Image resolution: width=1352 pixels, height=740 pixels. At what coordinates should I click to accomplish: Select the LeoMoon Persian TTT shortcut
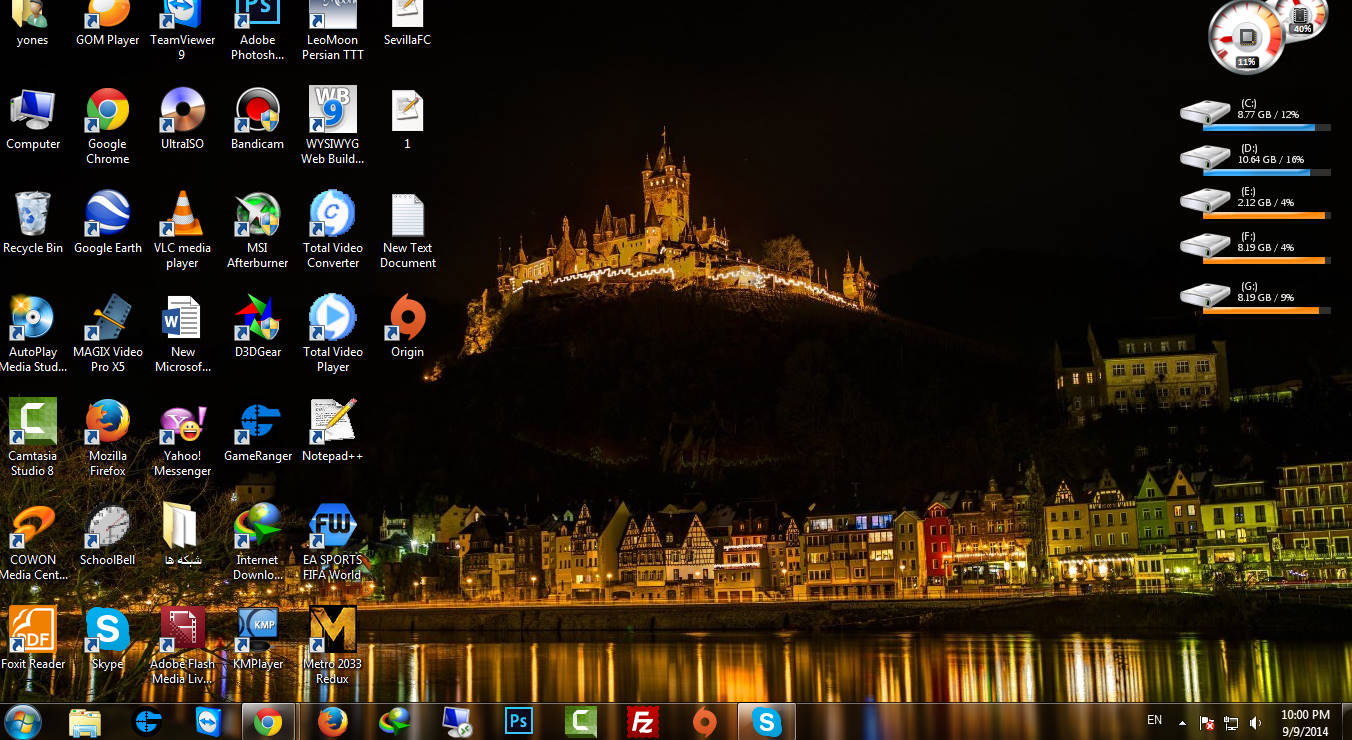tap(333, 30)
